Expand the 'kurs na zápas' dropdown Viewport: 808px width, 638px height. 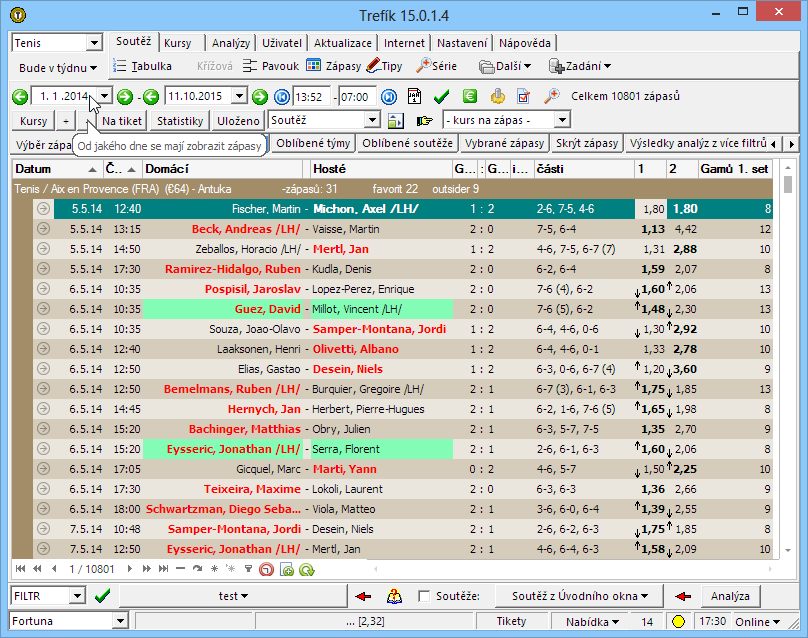tap(563, 121)
